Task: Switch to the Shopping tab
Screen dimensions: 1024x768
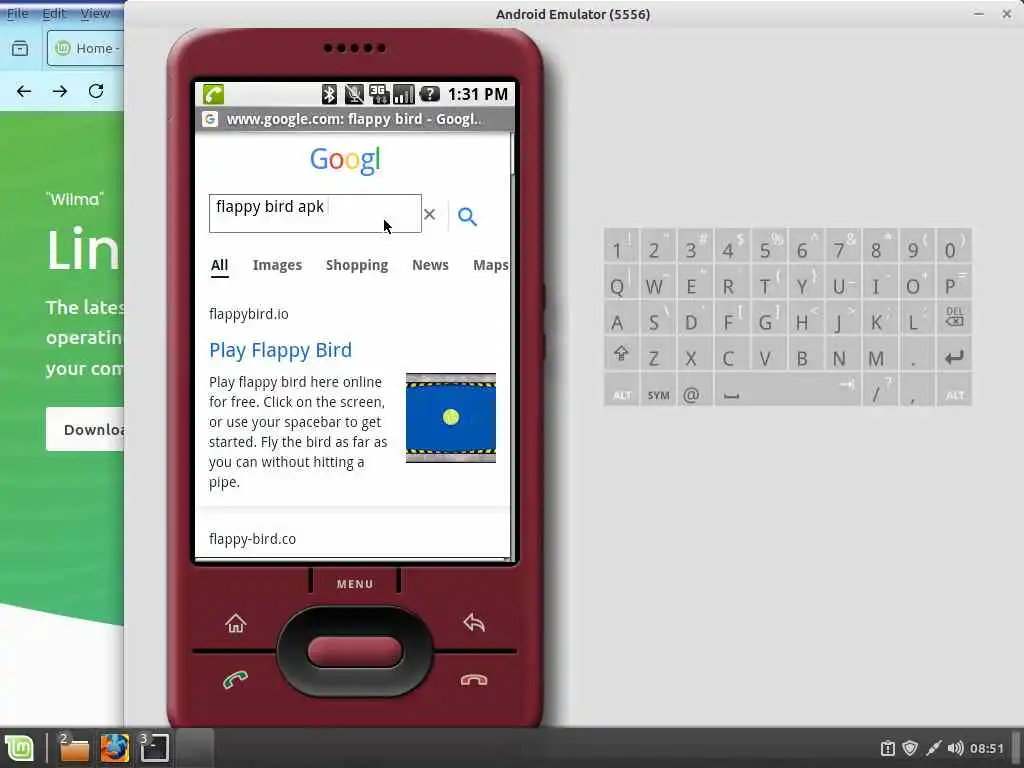Action: point(357,265)
